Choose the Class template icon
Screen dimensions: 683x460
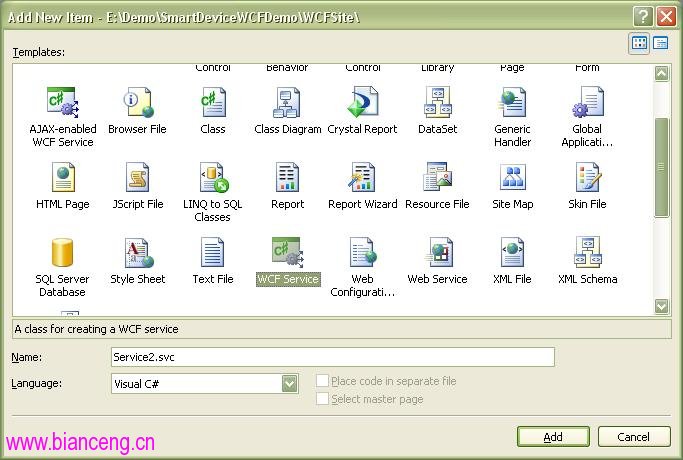point(213,102)
